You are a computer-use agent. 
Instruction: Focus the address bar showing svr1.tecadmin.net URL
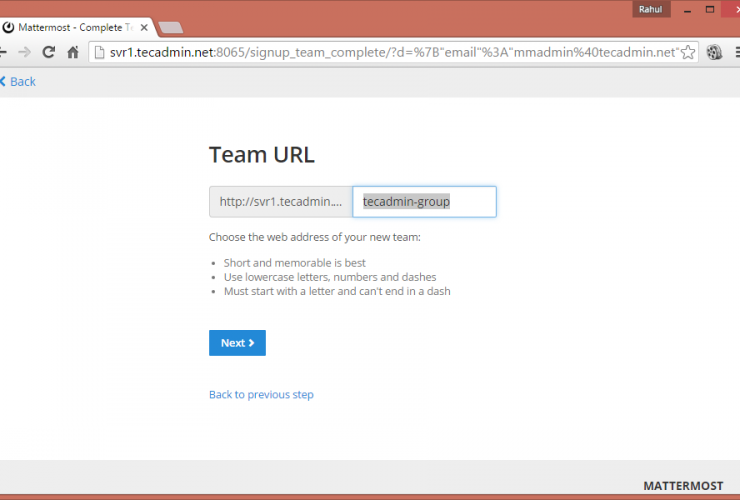point(390,52)
